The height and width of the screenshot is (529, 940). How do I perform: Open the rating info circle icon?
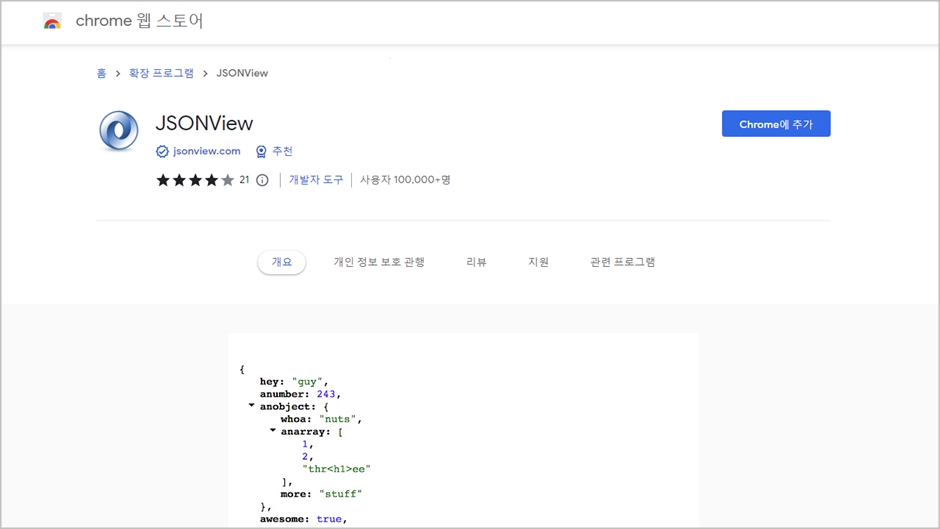(262, 180)
